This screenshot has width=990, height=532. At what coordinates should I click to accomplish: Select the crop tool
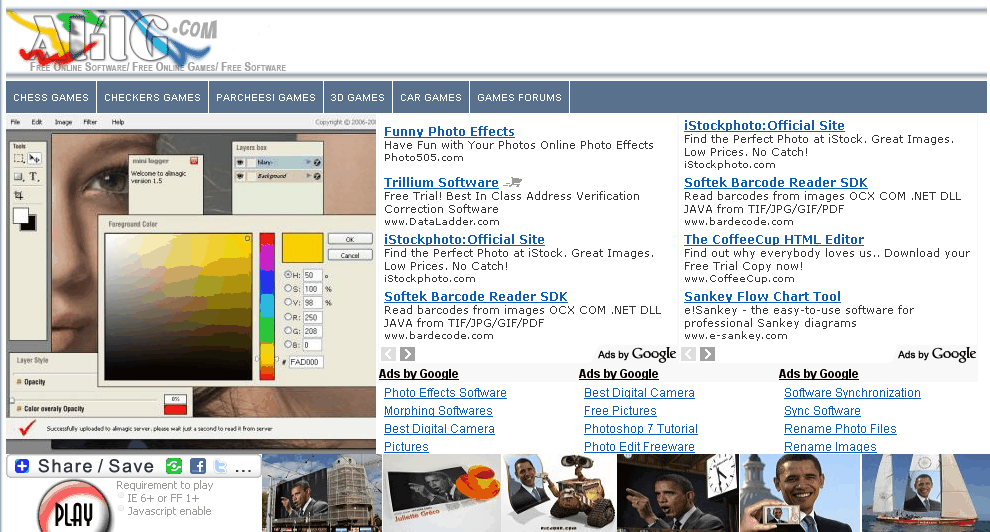[x=19, y=196]
